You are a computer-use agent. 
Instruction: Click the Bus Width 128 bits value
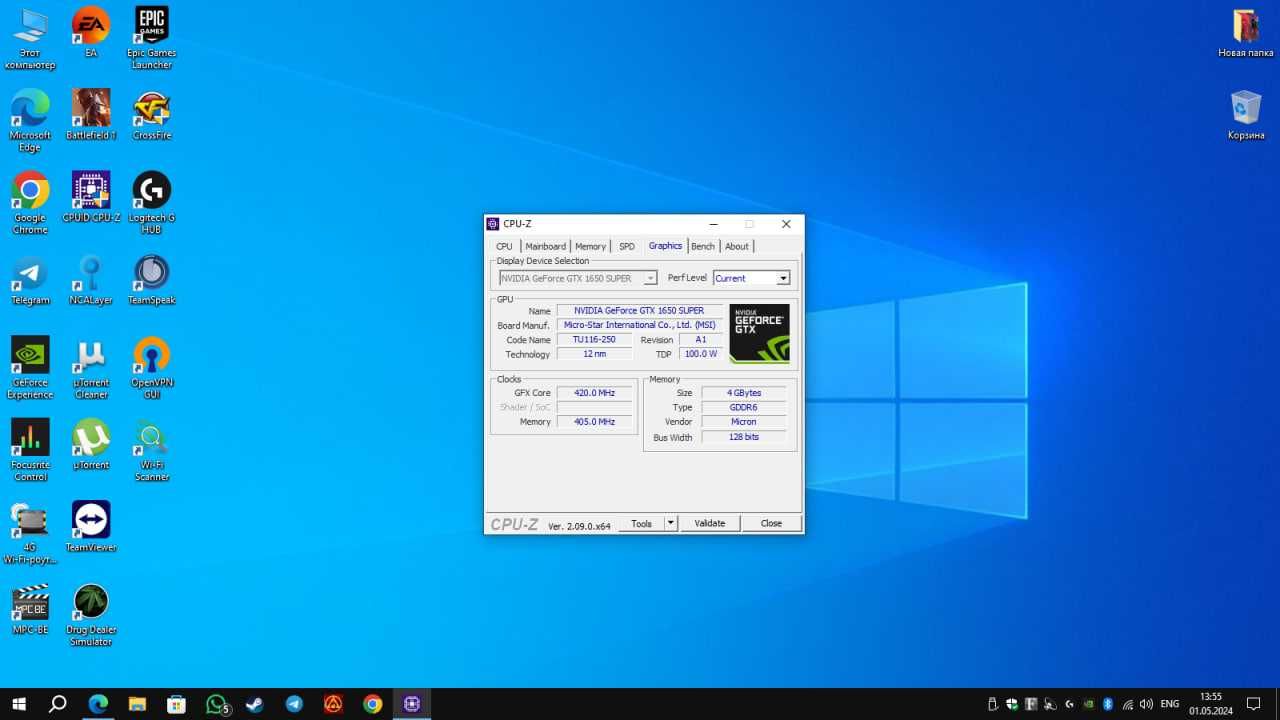coord(744,437)
